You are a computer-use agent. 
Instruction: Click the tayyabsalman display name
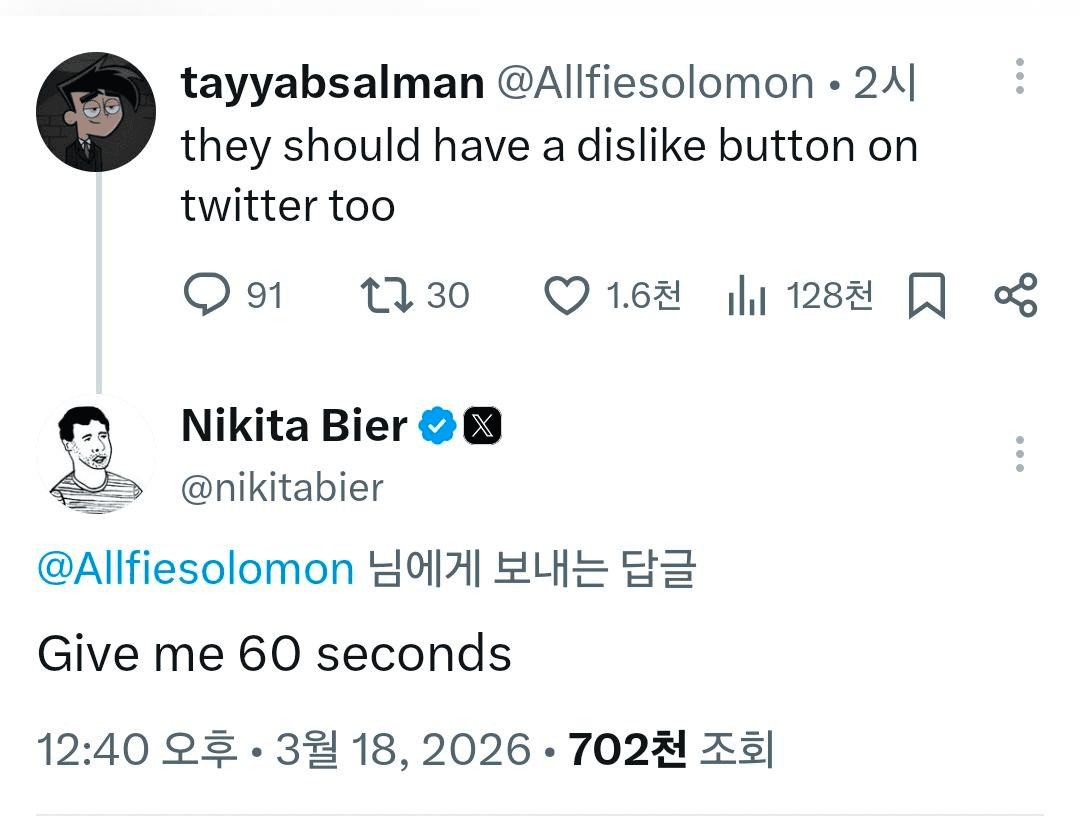pyautogui.click(x=332, y=83)
